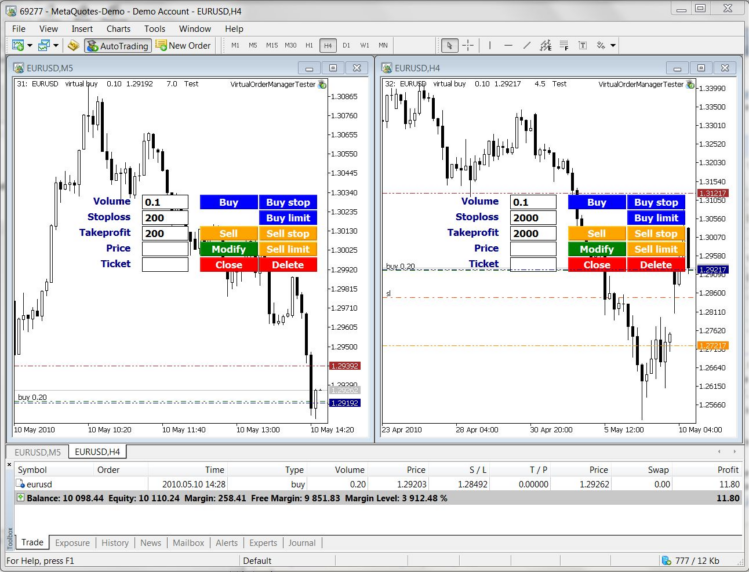Select the Trendline drawing tool
This screenshot has width=749, height=572.
[527, 46]
